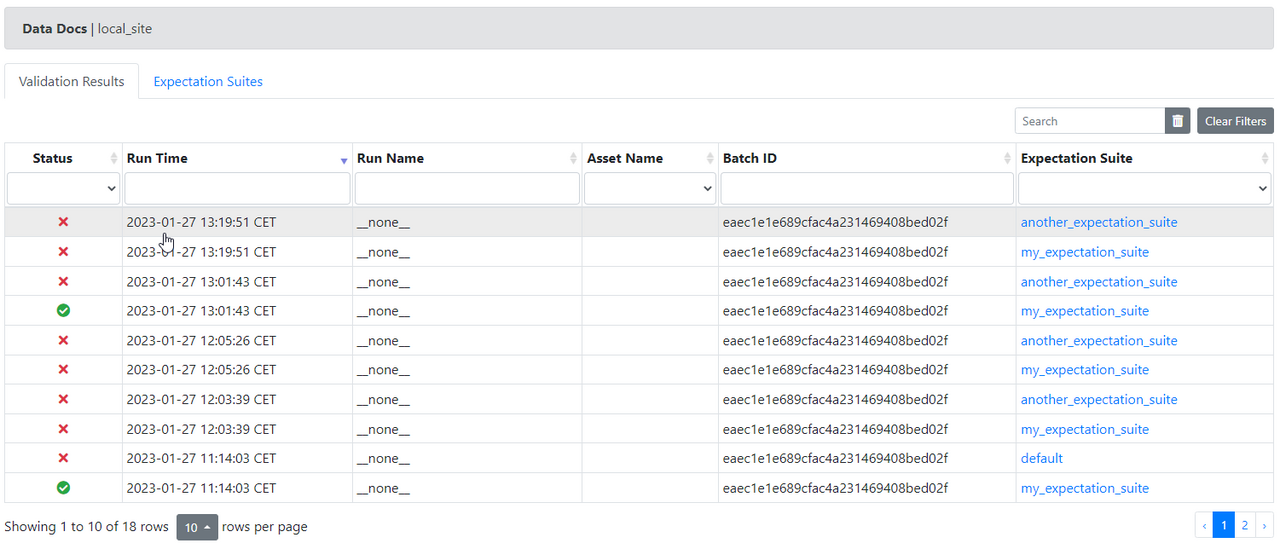Screen dimensions: 1280x549
Task: Click the Expectation Suite column sort icon
Action: click(x=1266, y=159)
